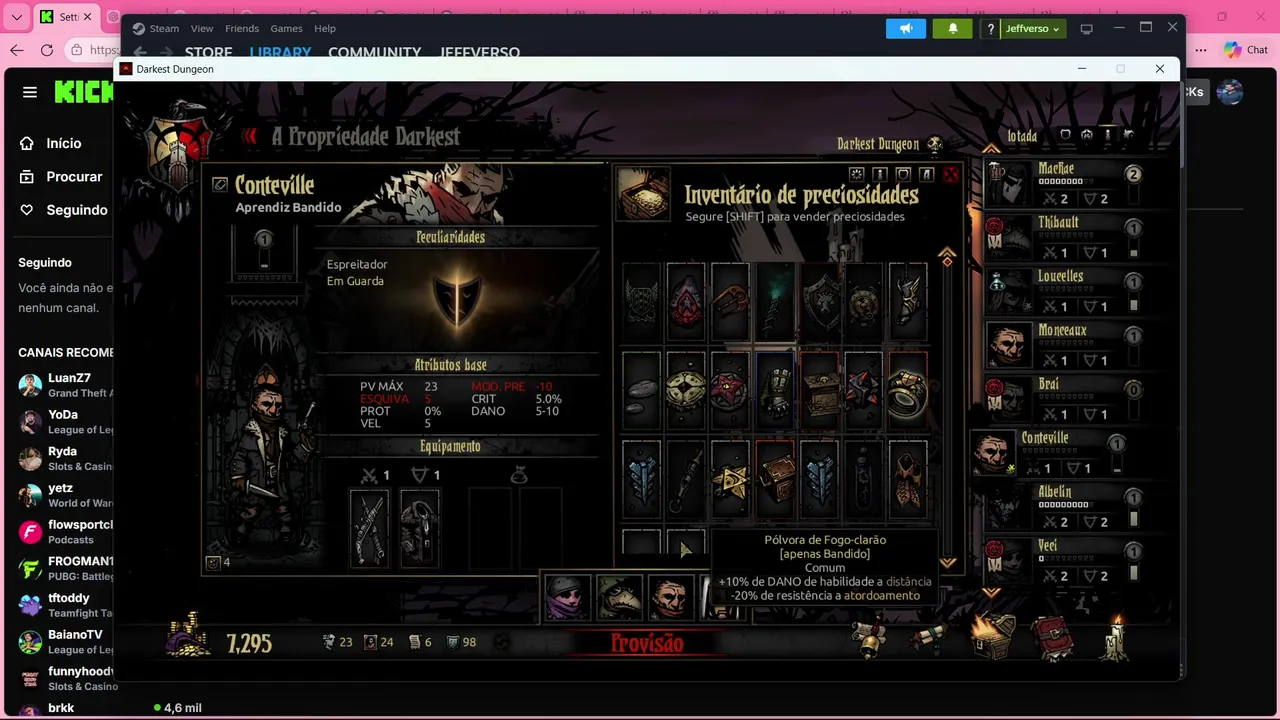Click the inventory scrollbar track
The width and height of the screenshot is (1280, 720).
coord(947,410)
